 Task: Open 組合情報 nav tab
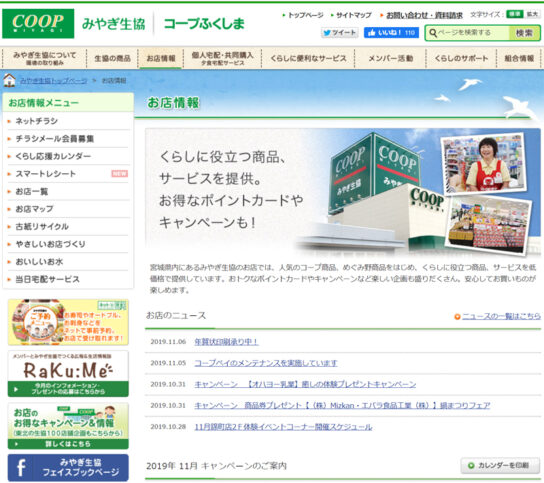[x=519, y=58]
